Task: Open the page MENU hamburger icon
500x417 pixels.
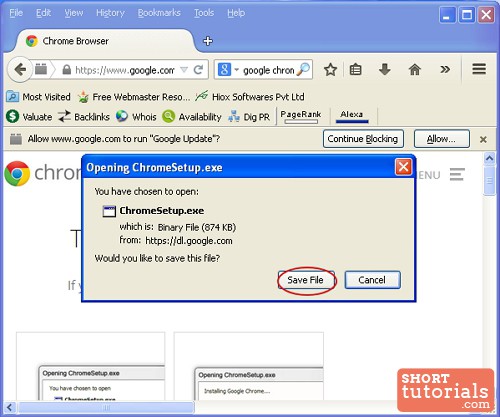Action: (457, 175)
